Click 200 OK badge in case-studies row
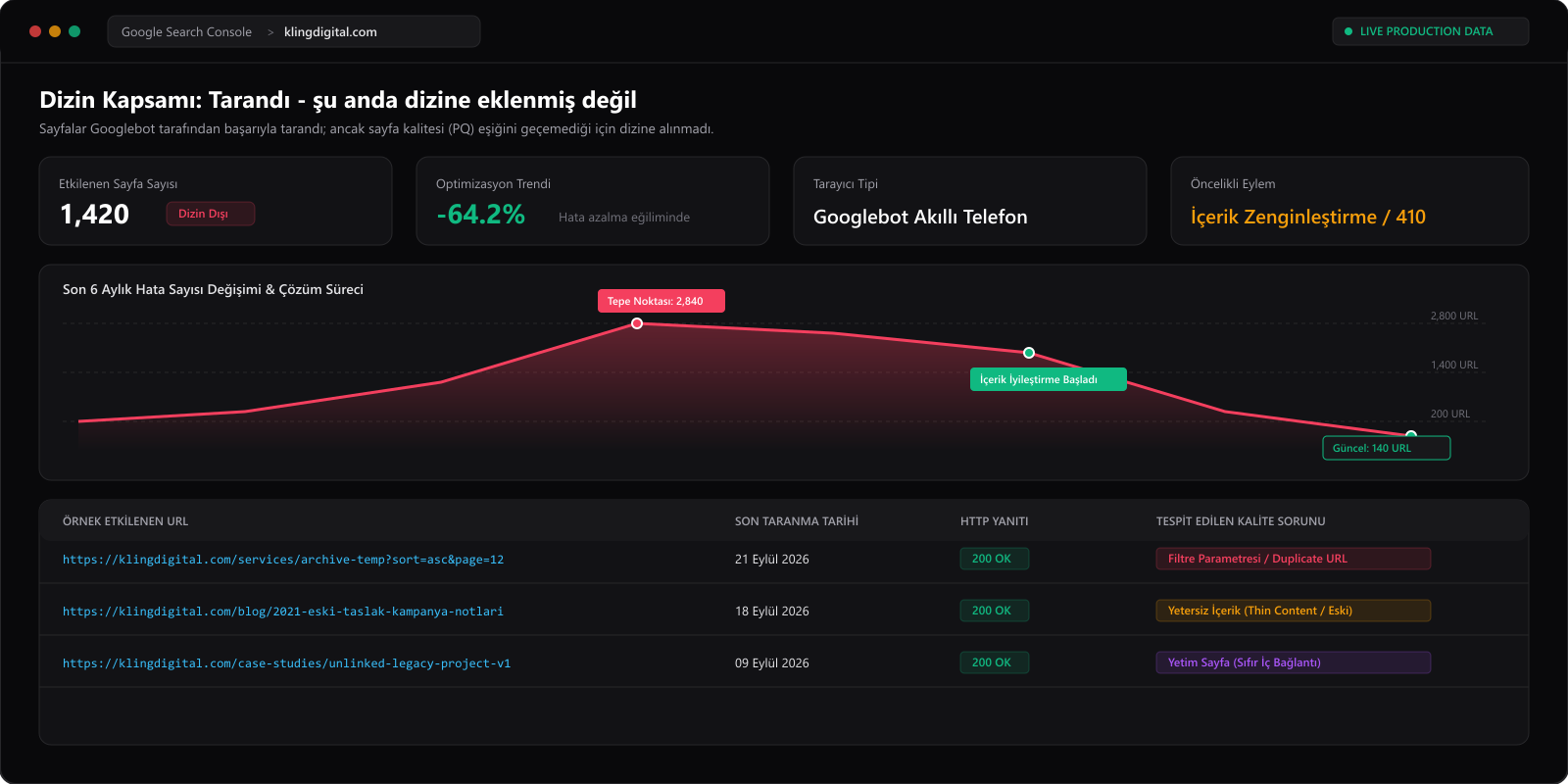The image size is (1568, 784). pos(995,662)
